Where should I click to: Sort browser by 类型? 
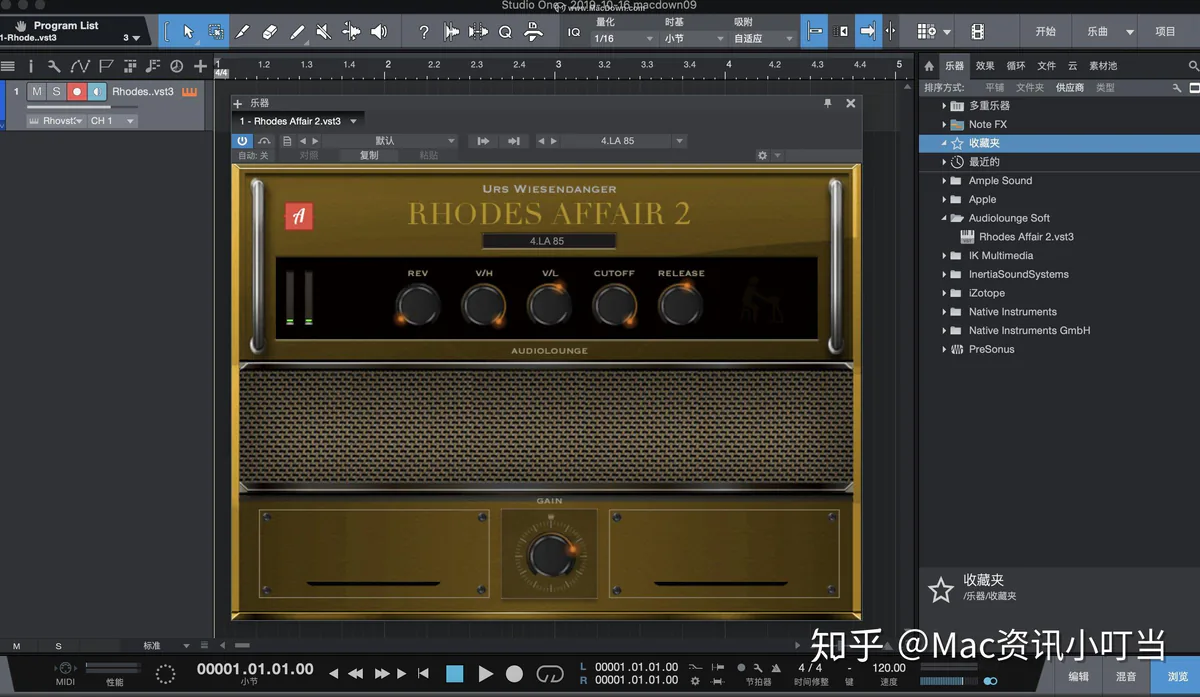point(1105,88)
